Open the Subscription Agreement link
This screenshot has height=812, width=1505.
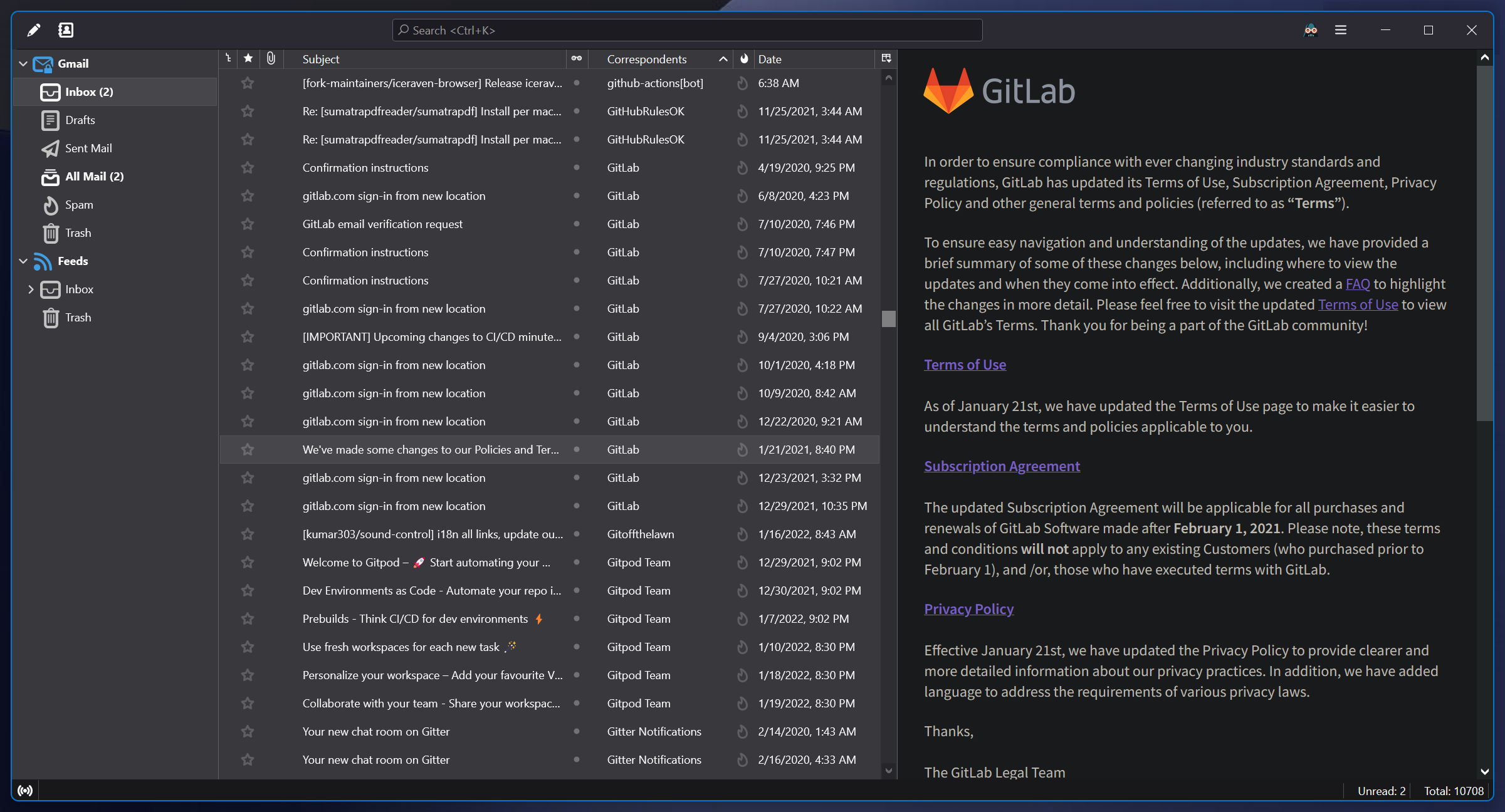(1002, 466)
